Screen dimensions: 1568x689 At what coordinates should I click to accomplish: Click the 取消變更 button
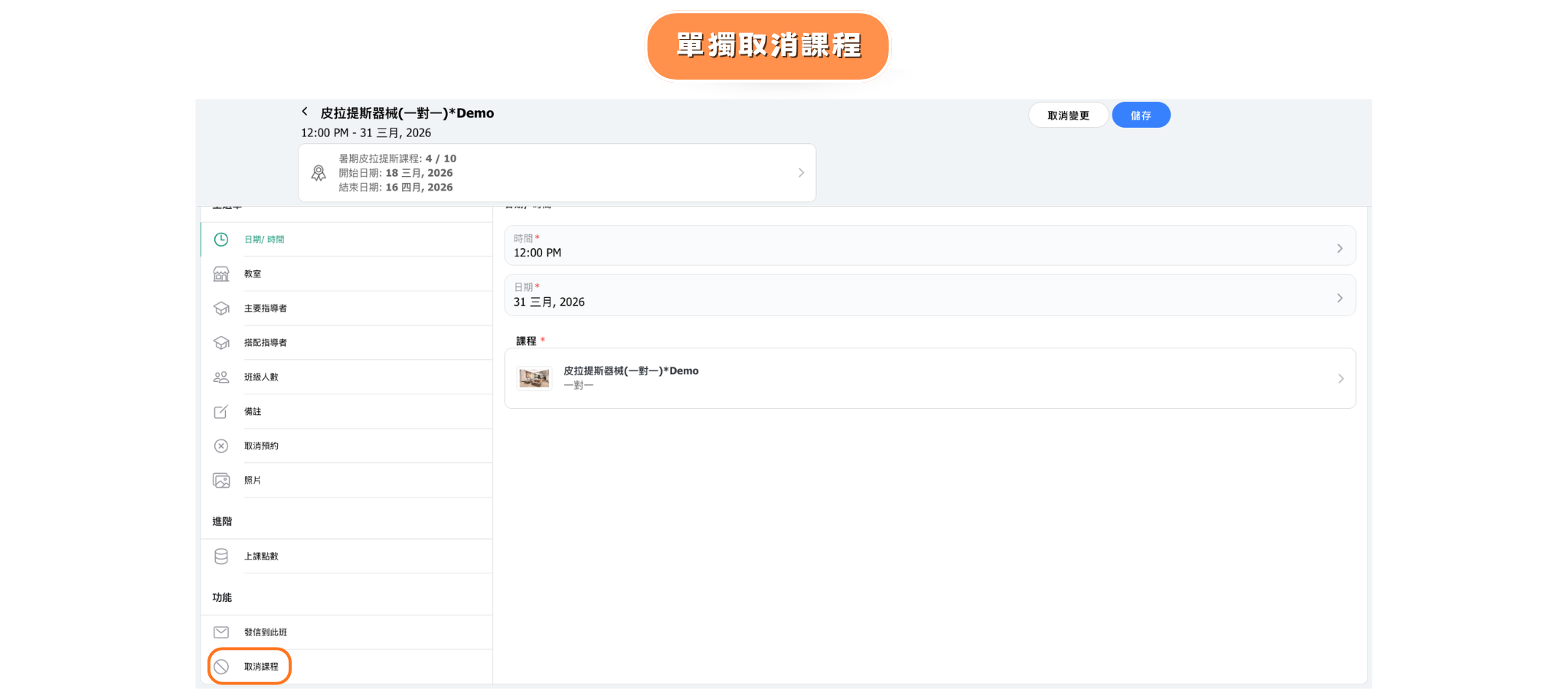click(1068, 116)
